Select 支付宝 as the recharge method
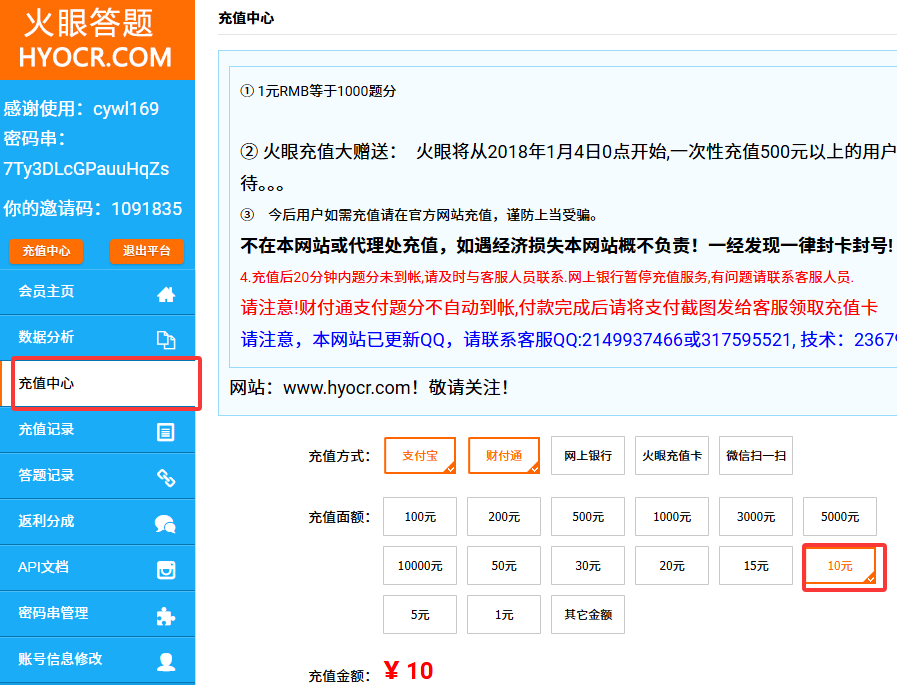 (420, 455)
